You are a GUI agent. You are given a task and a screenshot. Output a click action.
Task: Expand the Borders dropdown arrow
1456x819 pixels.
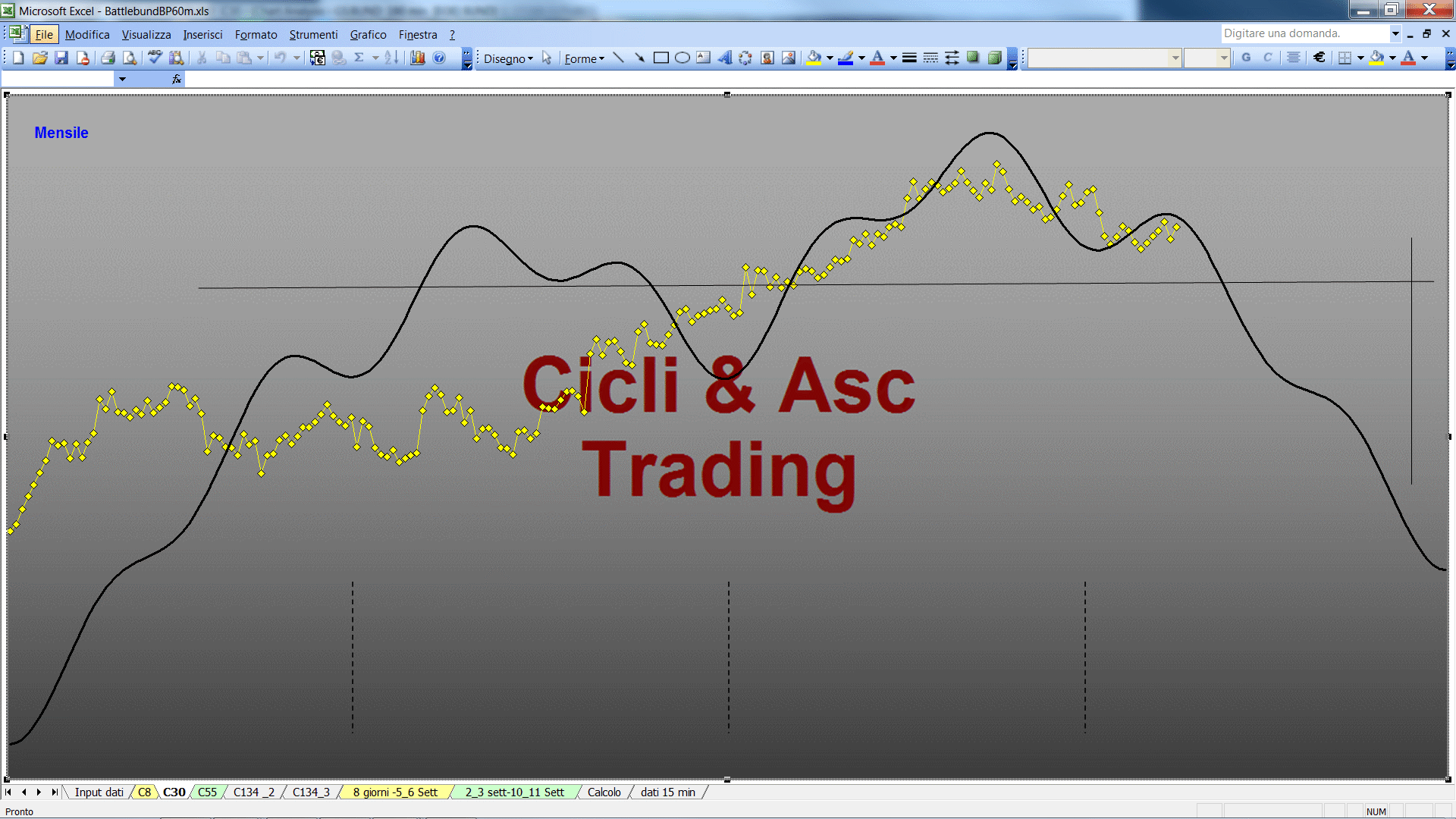[1360, 58]
